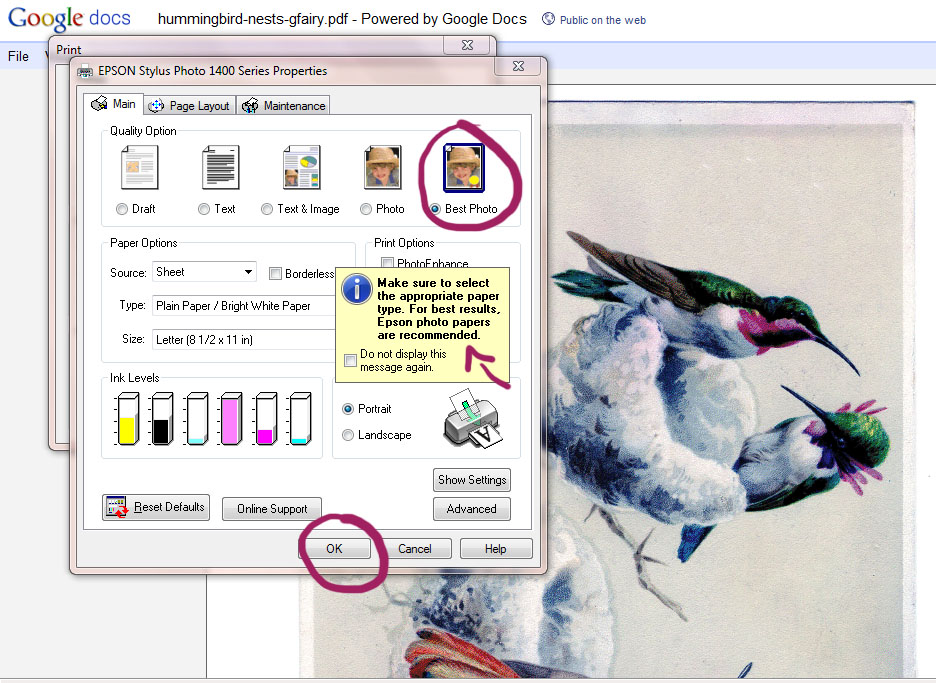Select the Text quality radio button

tap(204, 209)
